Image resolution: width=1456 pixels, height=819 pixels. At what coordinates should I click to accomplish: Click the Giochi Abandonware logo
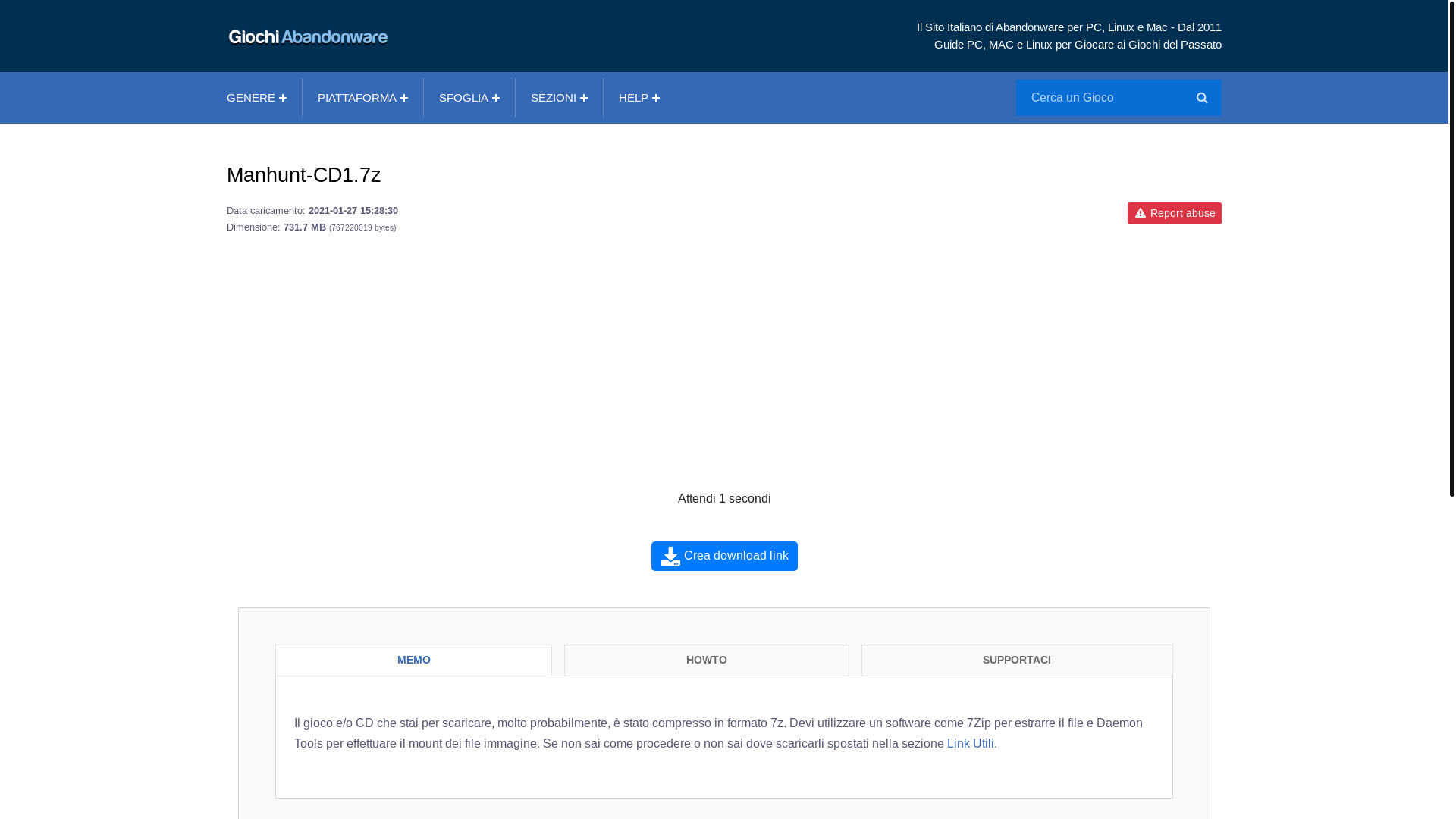tap(308, 36)
